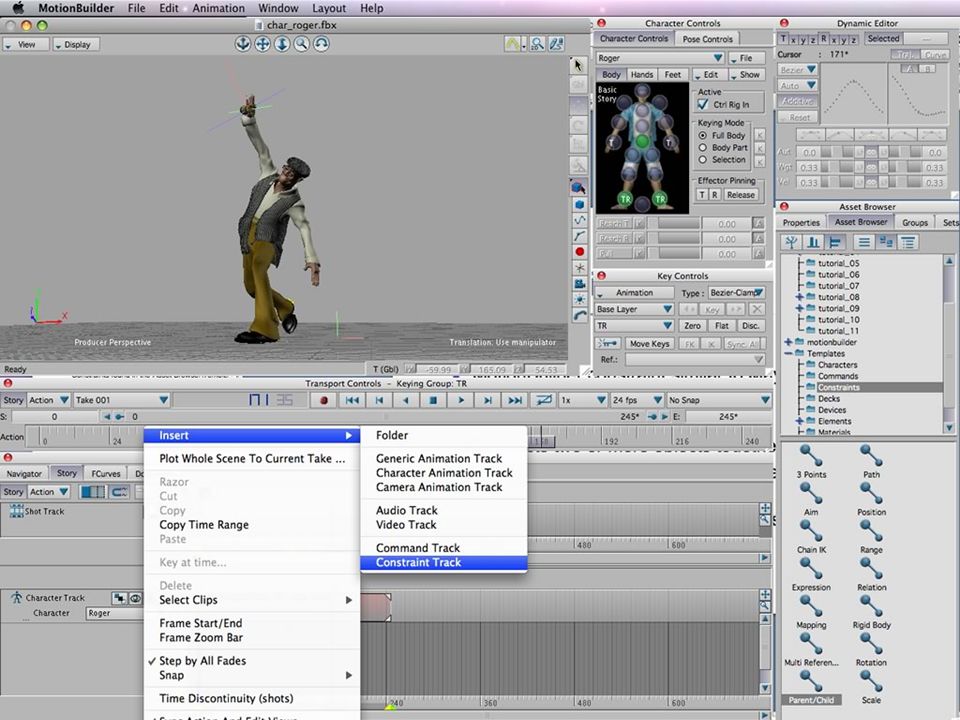Screen dimensions: 960x720
Task: Select the Chain IK constraint icon
Action: [x=811, y=531]
